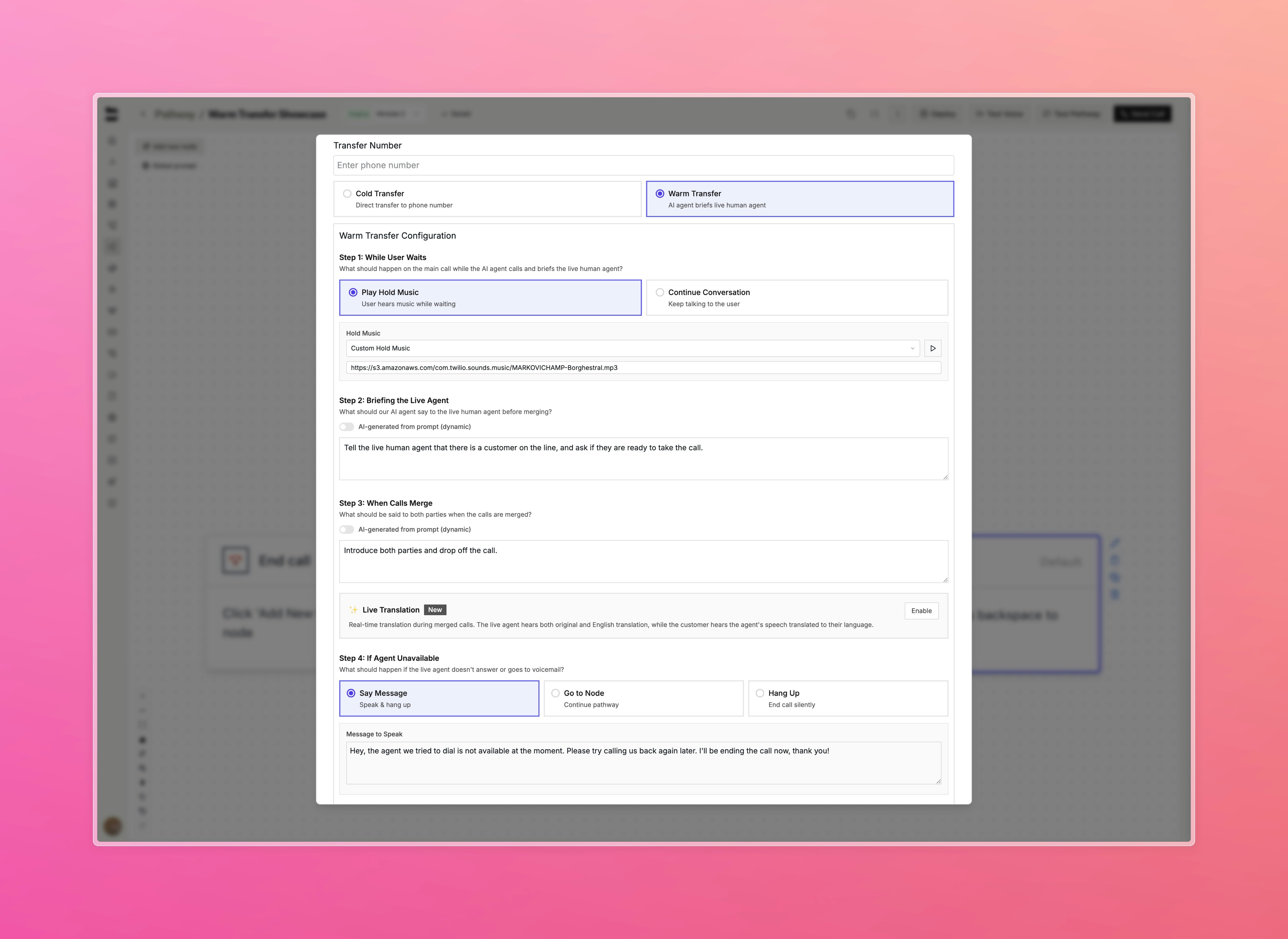Click the app logo in the top-left corner

[112, 114]
